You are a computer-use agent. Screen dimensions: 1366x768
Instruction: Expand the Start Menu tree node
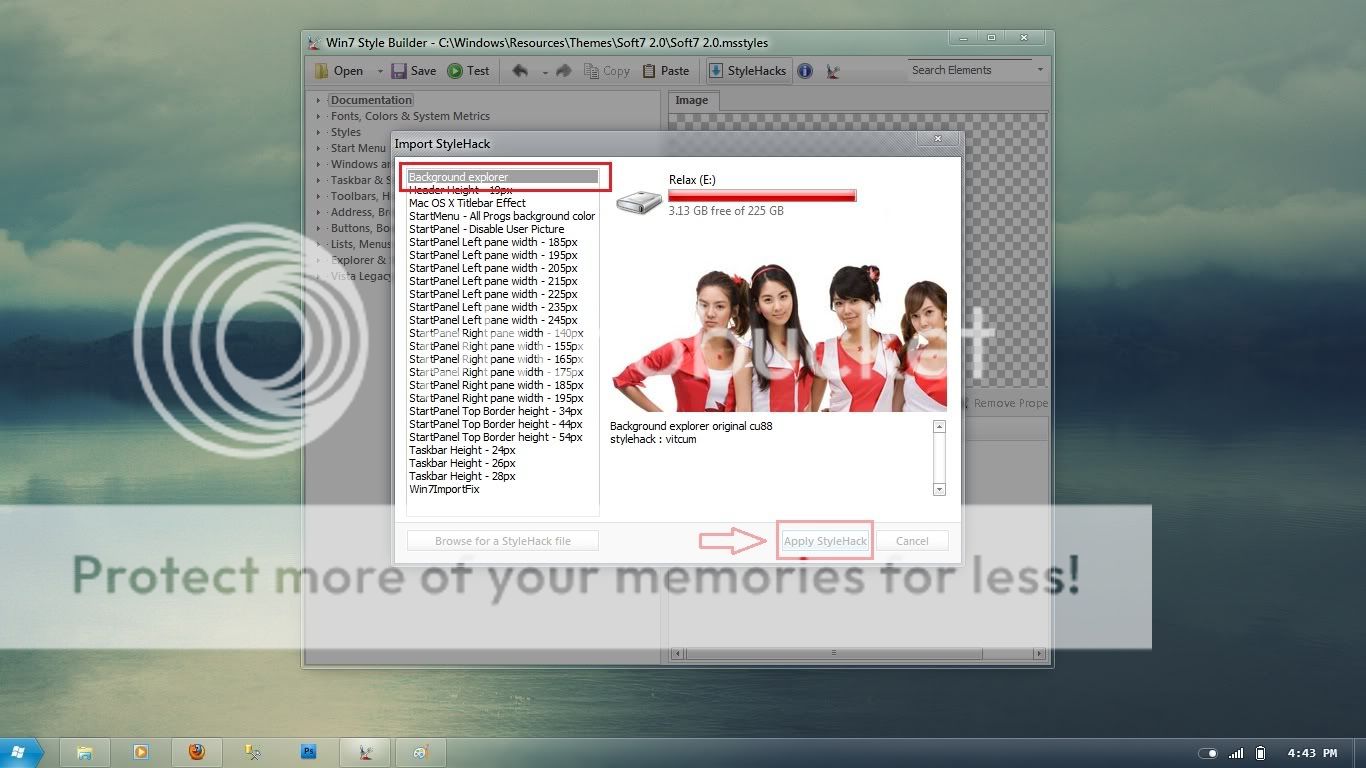click(x=318, y=148)
